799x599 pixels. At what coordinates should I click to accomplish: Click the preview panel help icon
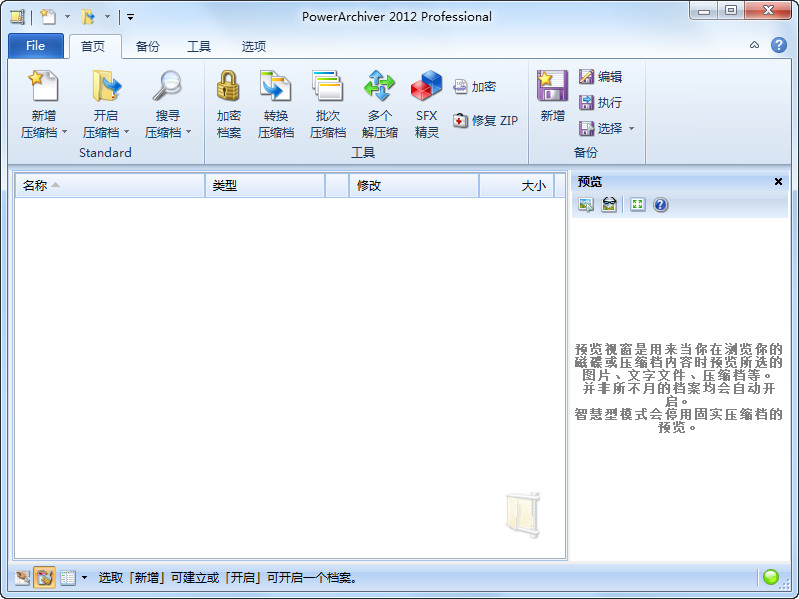pos(660,205)
